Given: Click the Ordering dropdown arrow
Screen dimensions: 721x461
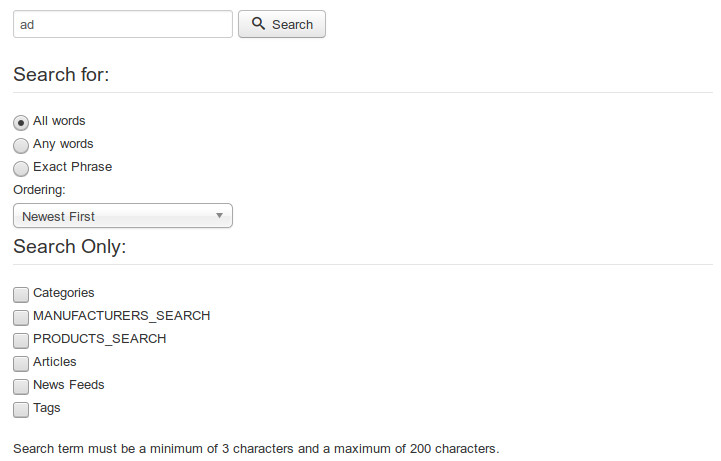Looking at the screenshot, I should pos(219,216).
